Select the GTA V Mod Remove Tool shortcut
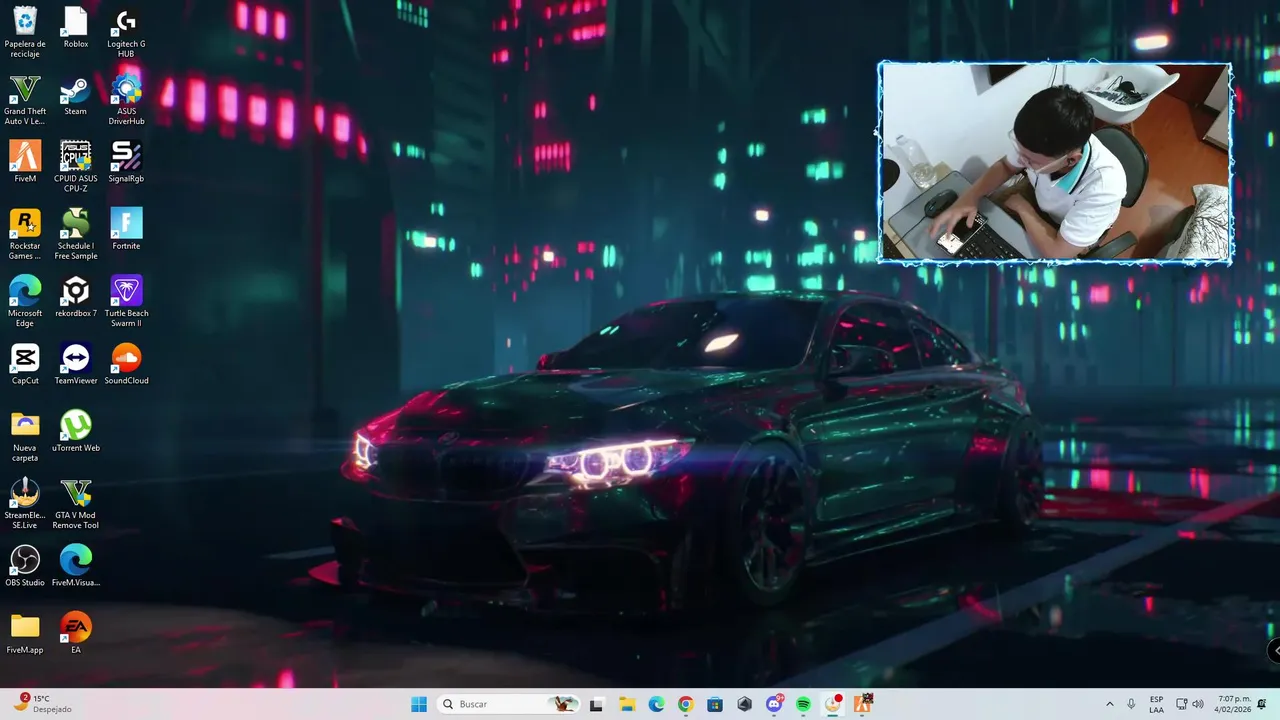The width and height of the screenshot is (1280, 720). [76, 503]
